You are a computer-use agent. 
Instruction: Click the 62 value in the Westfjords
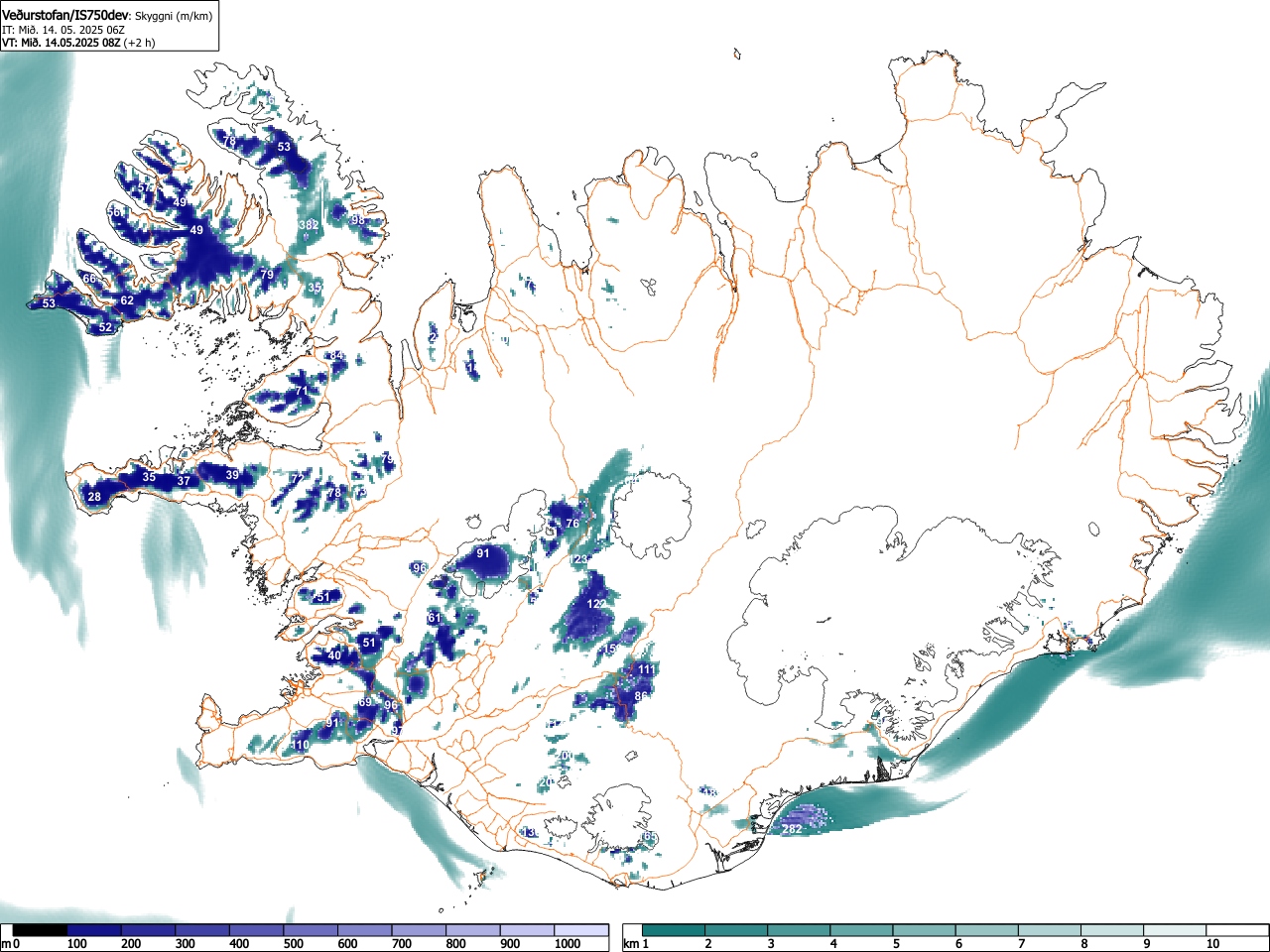point(127,300)
